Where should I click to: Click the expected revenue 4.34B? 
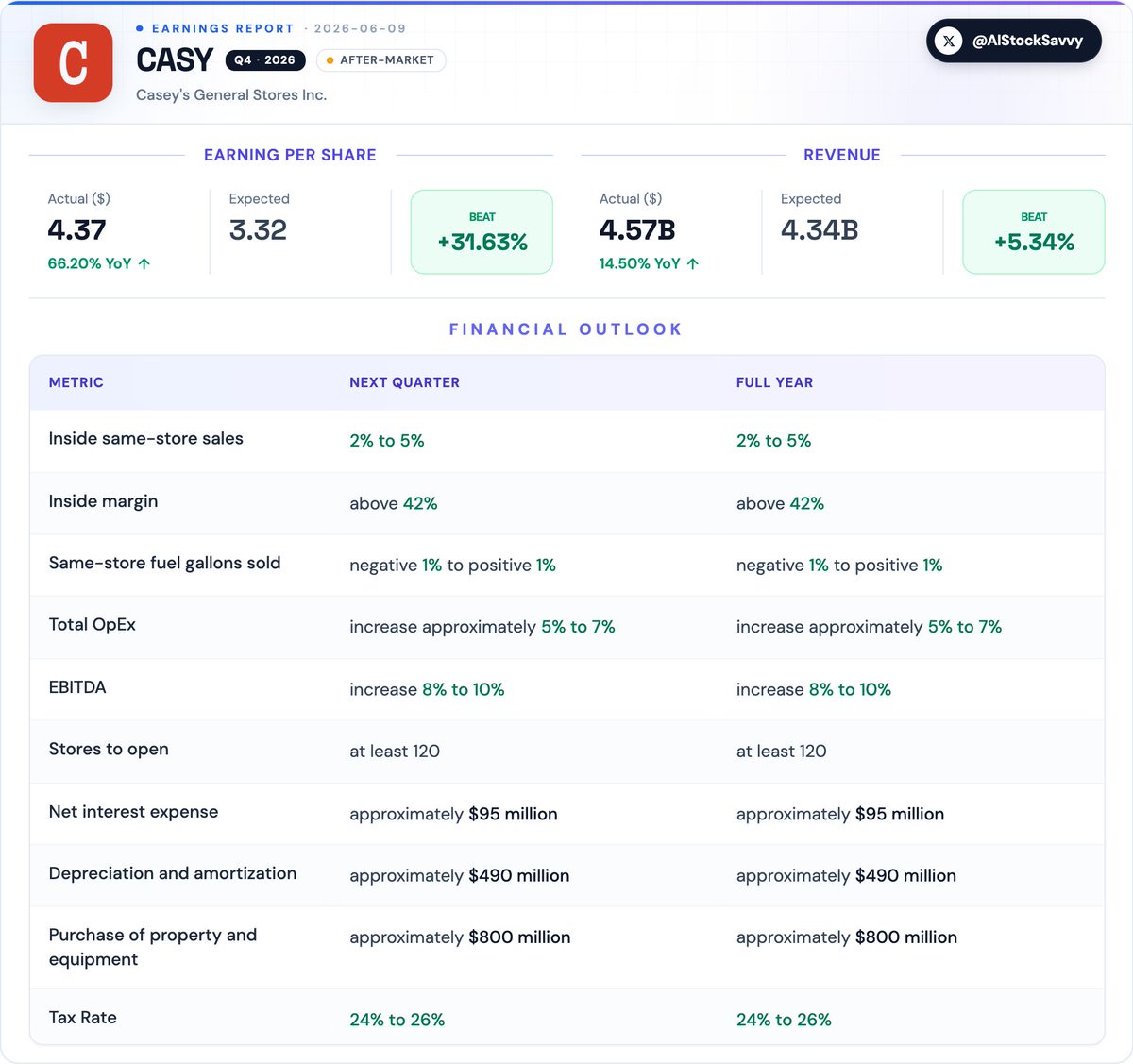point(820,229)
